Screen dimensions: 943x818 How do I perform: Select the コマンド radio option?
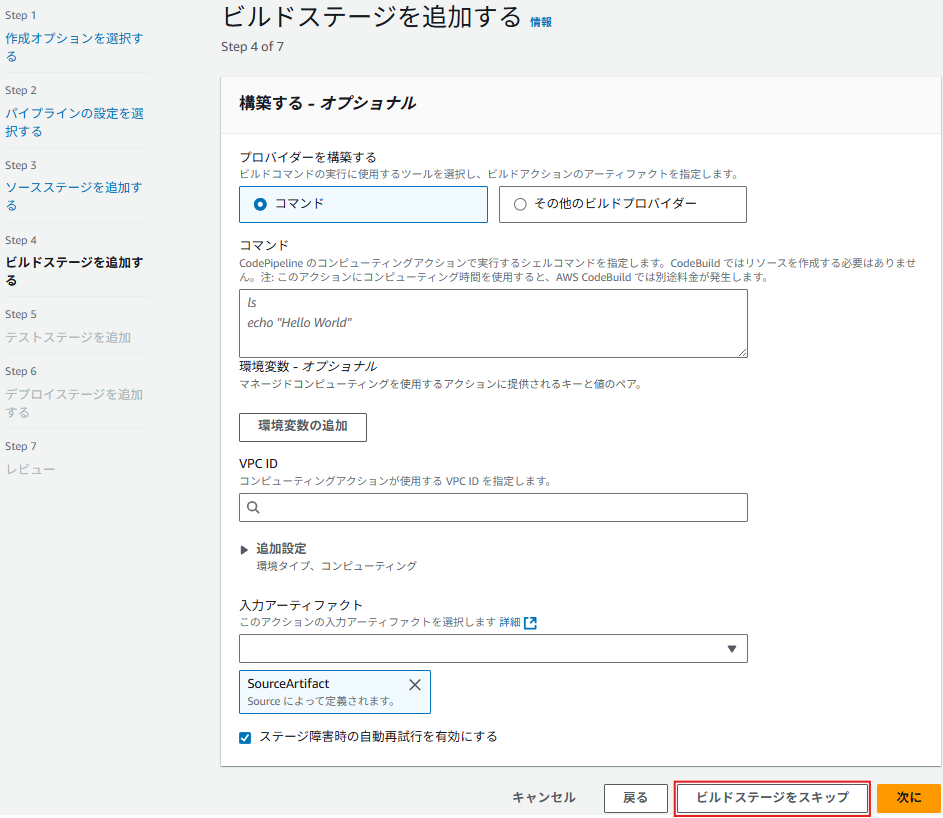(x=260, y=204)
